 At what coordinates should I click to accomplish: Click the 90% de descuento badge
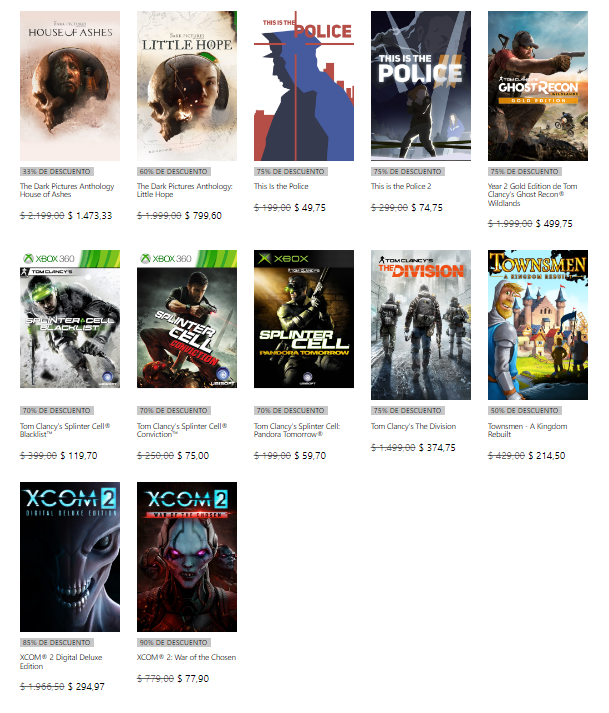[173, 643]
